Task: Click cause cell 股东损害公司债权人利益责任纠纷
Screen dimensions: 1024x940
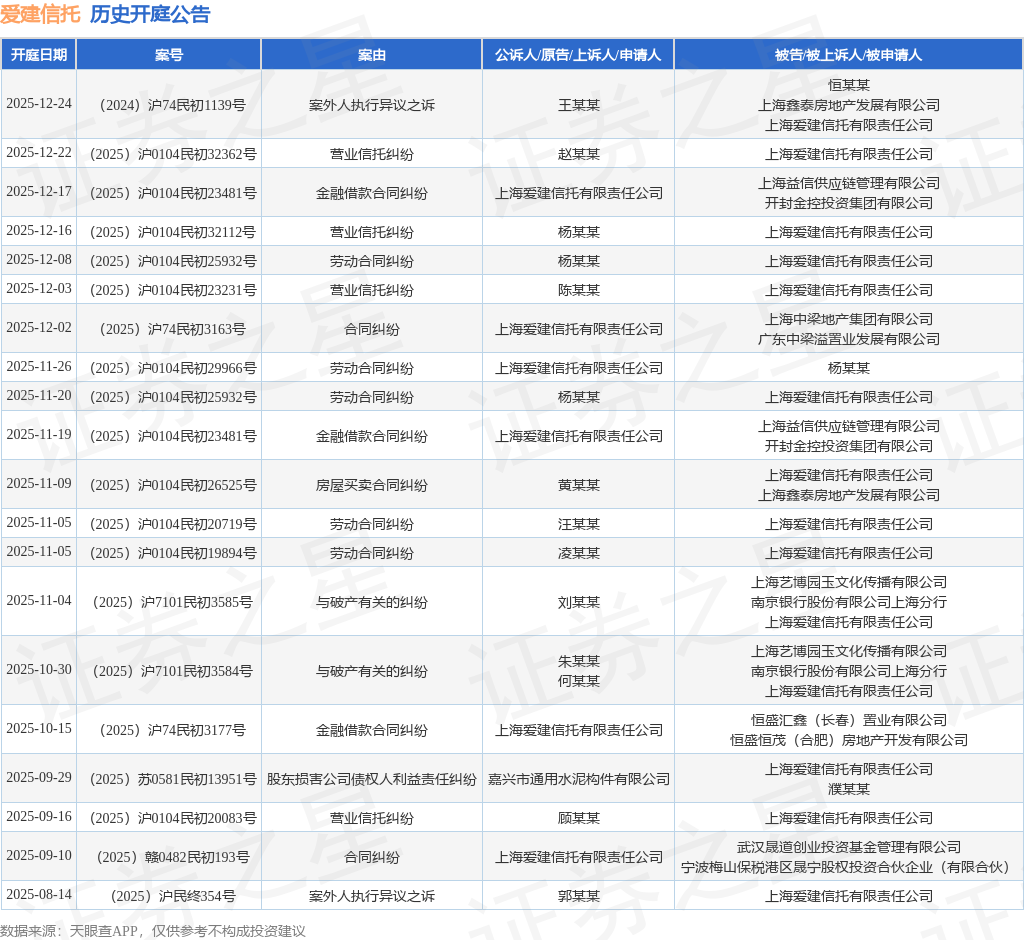Action: [372, 779]
